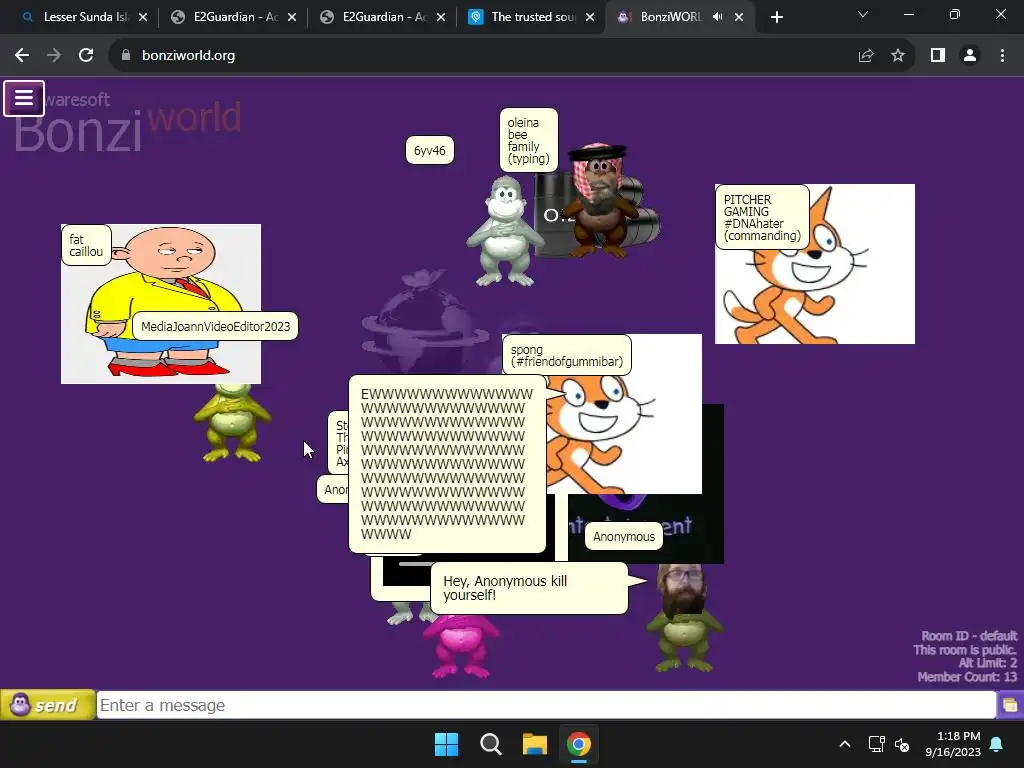Close The trusted source tab

590,17
